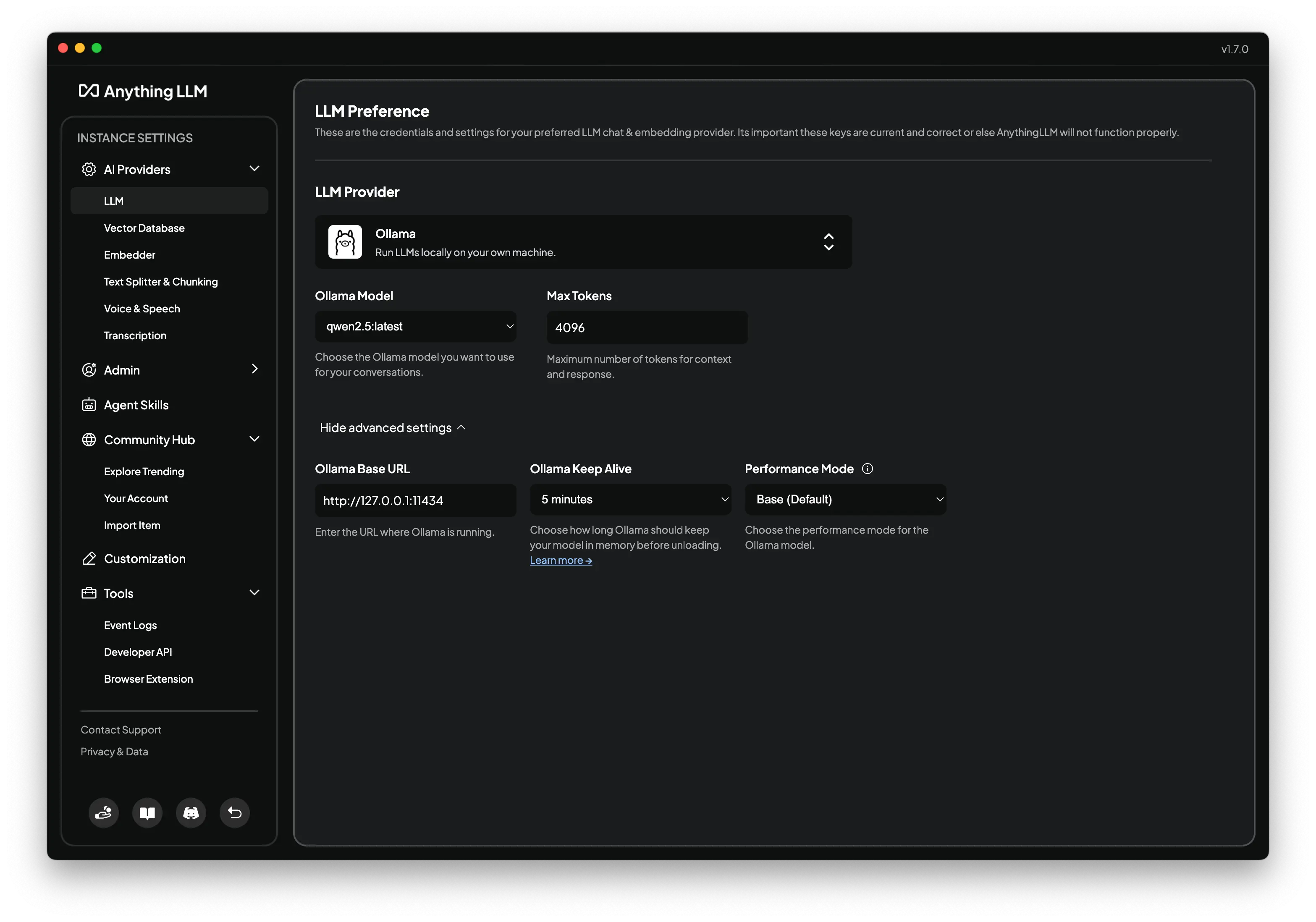Open the documentation book icon

tap(147, 812)
